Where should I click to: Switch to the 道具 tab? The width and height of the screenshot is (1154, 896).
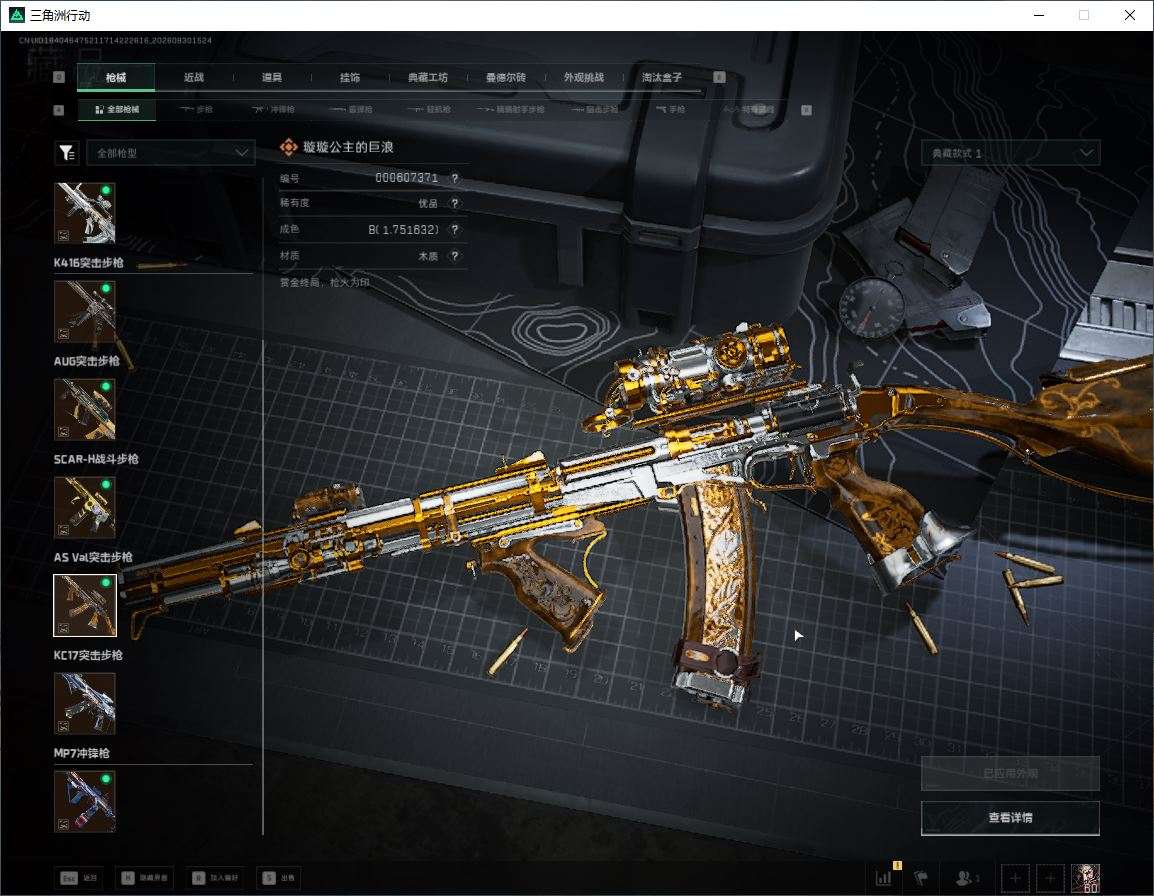(272, 77)
